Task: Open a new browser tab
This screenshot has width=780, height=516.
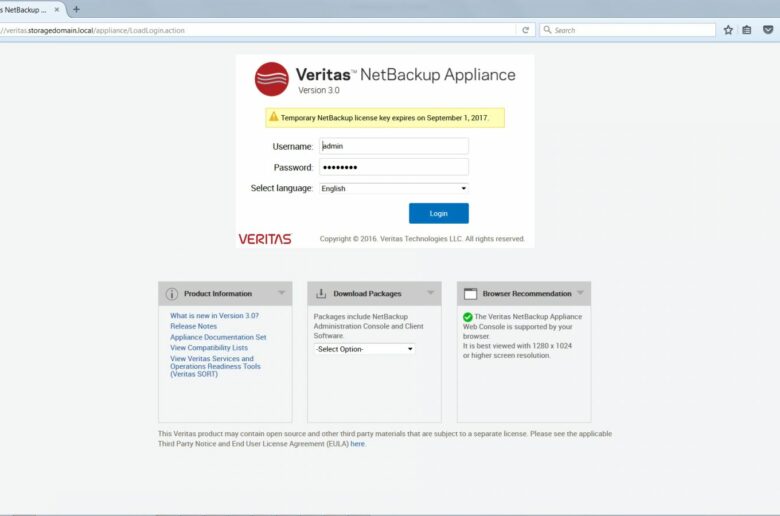Action: (76, 9)
